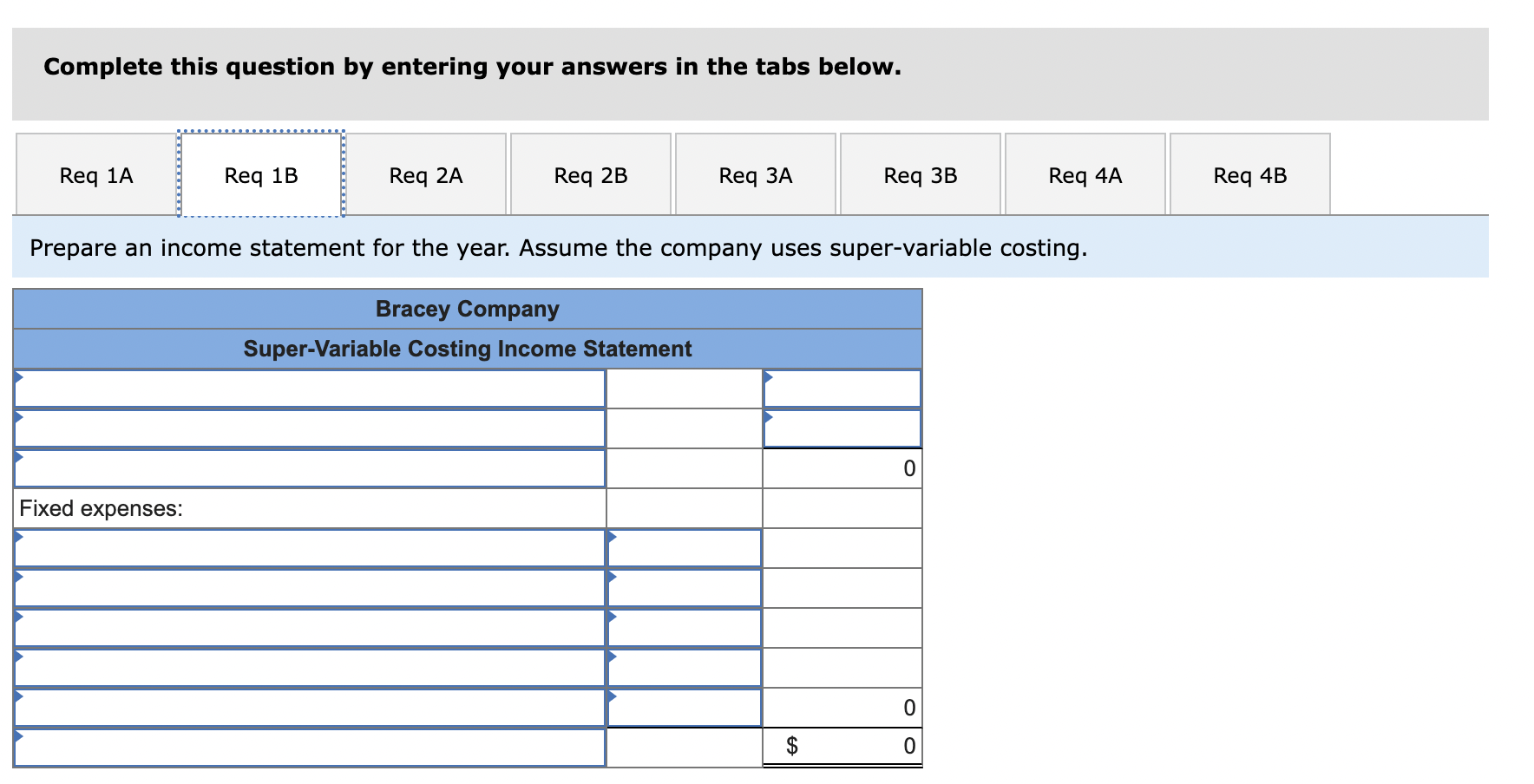Switch to the Req 4A tab
This screenshot has width=1534, height=784.
tap(1085, 173)
